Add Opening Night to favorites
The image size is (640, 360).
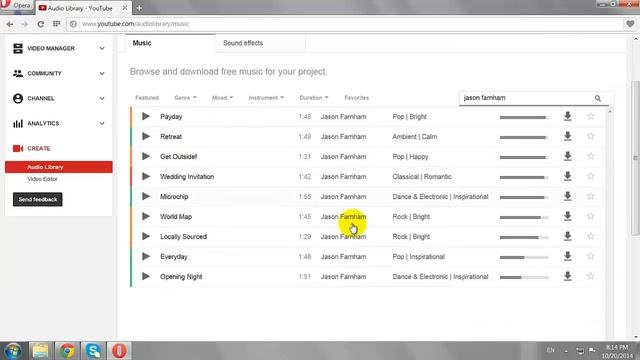pyautogui.click(x=590, y=276)
